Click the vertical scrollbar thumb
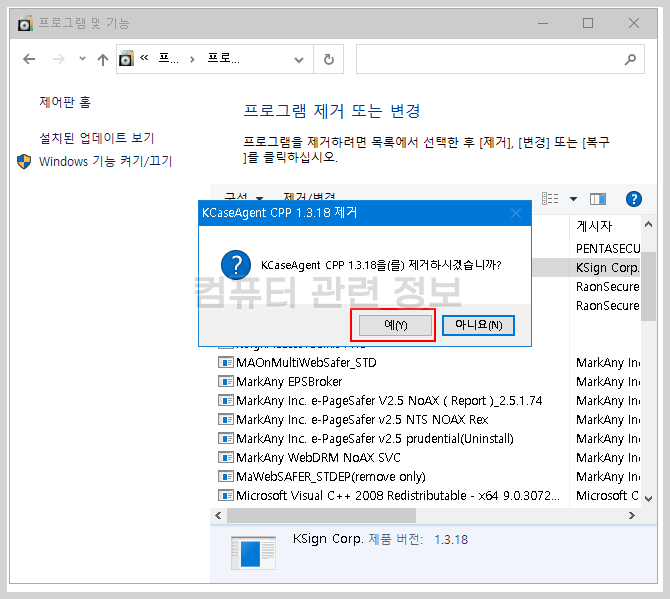The image size is (670, 599). pos(648,286)
